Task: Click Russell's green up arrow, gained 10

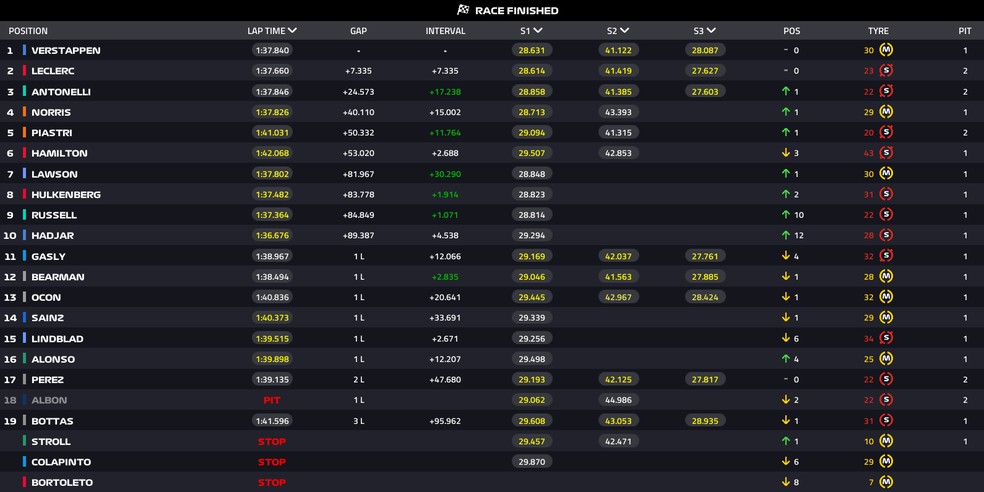Action: [x=785, y=215]
